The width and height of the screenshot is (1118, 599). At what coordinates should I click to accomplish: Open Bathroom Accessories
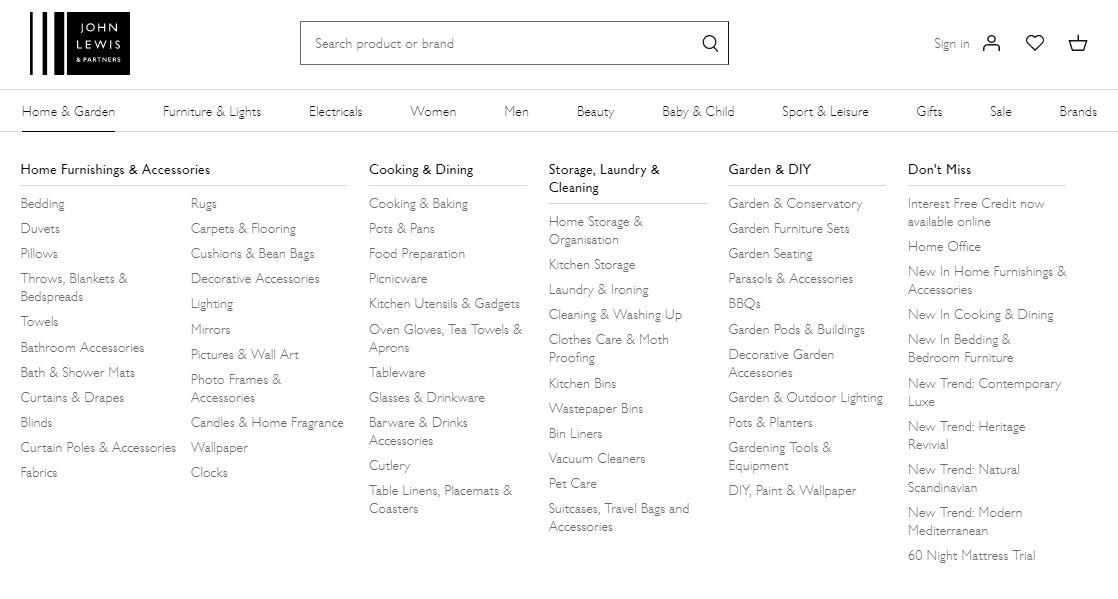point(82,348)
